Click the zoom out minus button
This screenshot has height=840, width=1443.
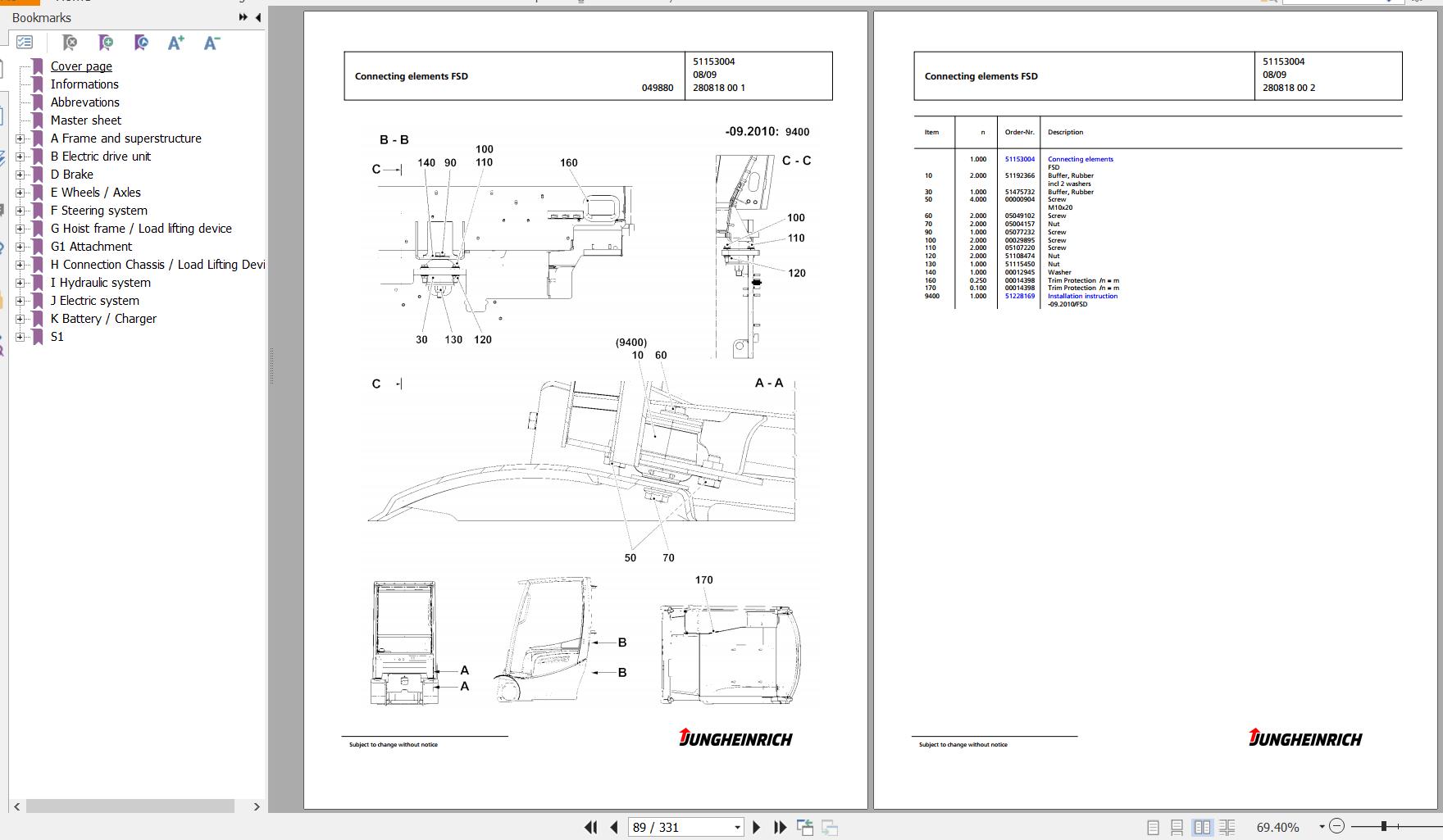(x=1336, y=826)
